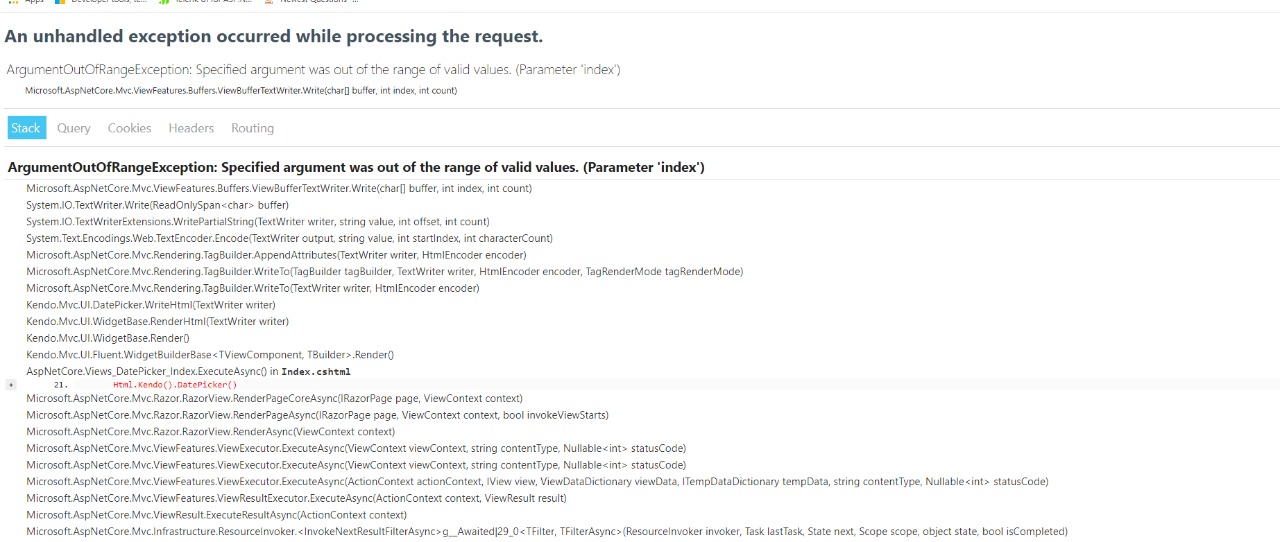Click the ArgumentOutOfRangeException bold heading
Viewport: 1280px width, 542px height.
(x=356, y=167)
